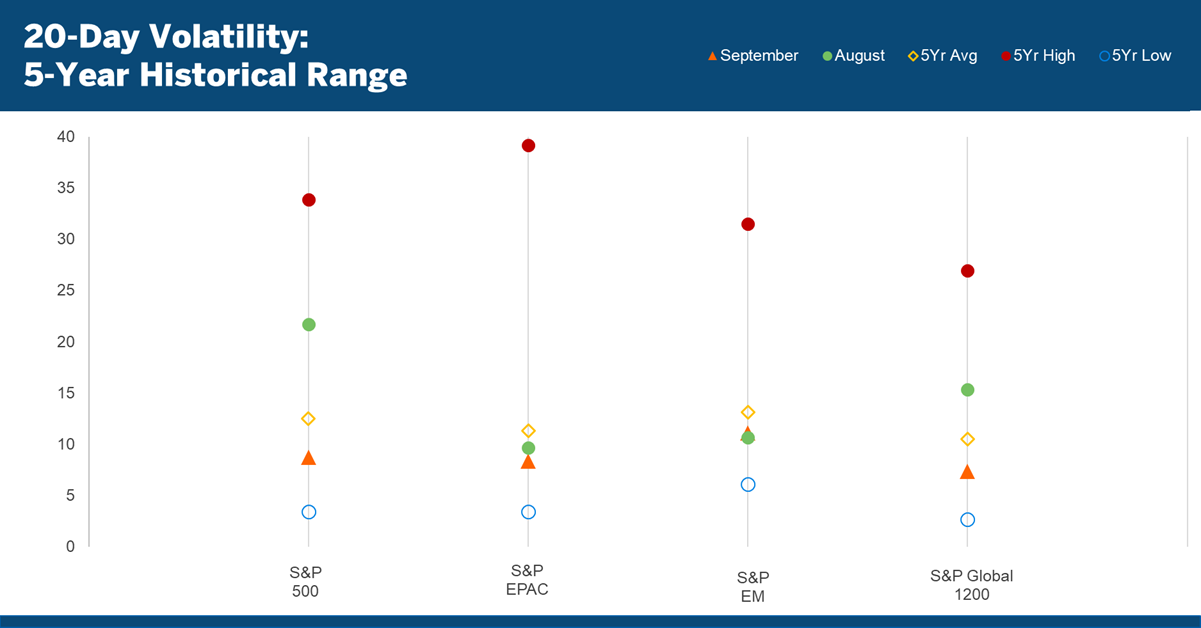Click the S&P EM axis label
Image resolution: width=1201 pixels, height=628 pixels.
(x=753, y=586)
